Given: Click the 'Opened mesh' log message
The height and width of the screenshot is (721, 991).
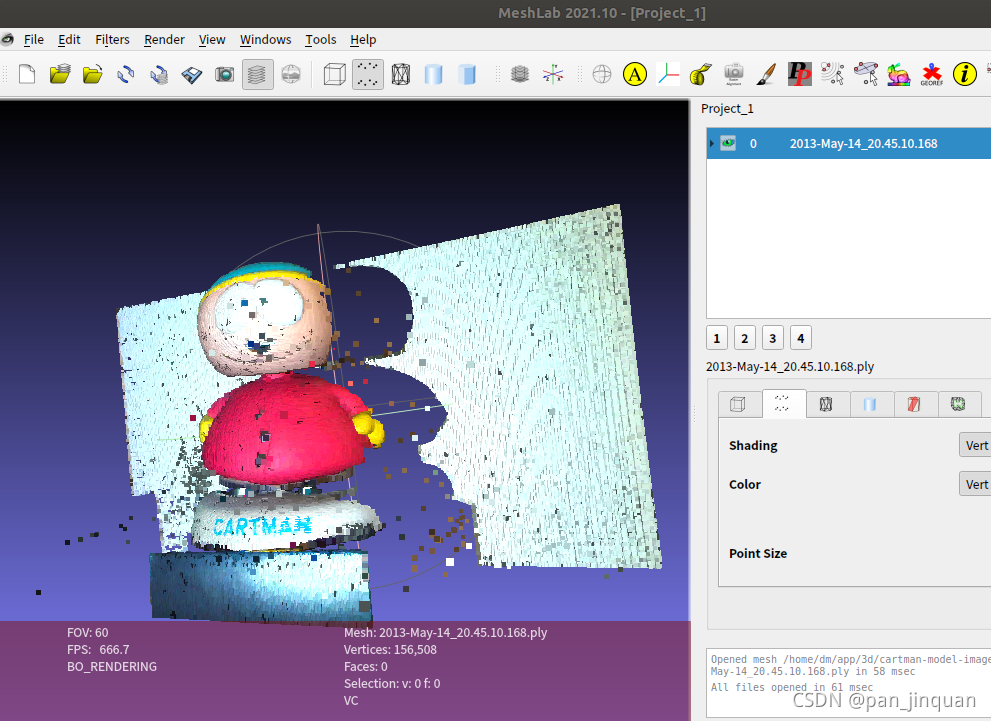Looking at the screenshot, I should click(851, 665).
